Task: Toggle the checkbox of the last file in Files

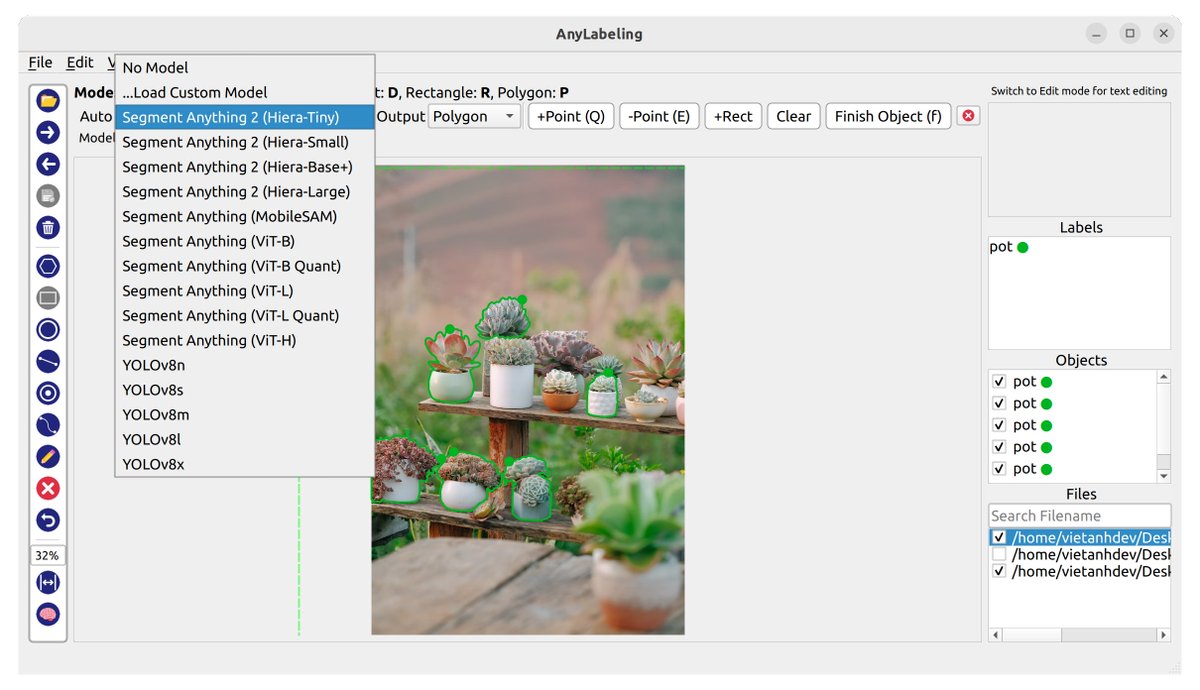Action: click(x=999, y=572)
